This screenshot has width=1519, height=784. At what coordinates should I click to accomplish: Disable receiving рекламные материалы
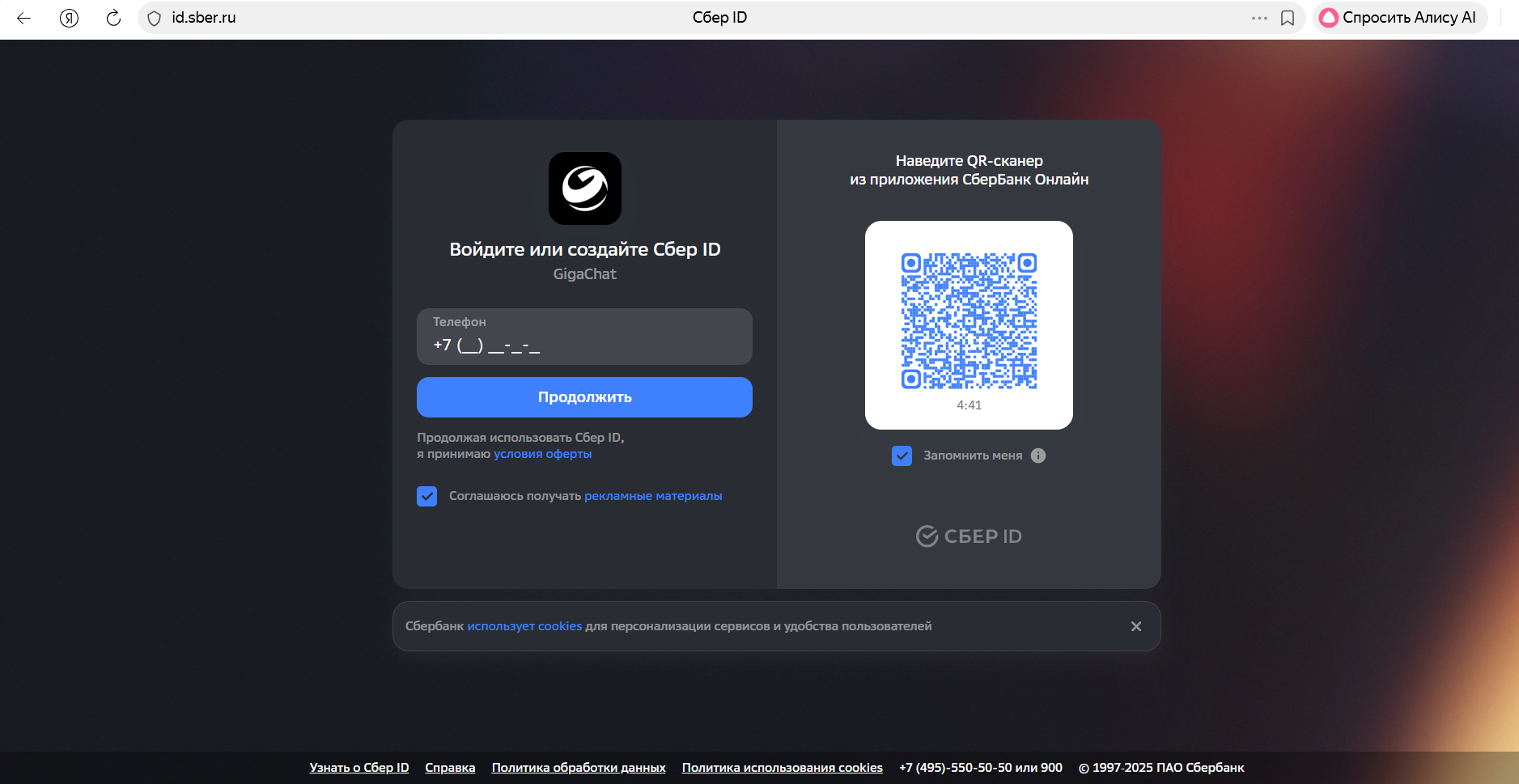click(427, 495)
